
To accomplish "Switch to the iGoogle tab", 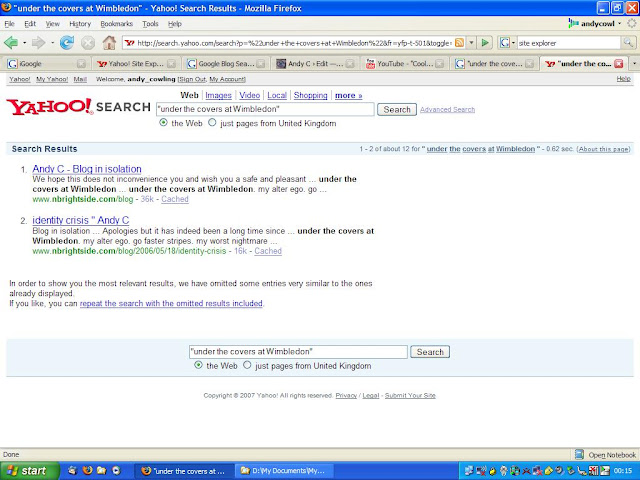I will coord(46,64).
